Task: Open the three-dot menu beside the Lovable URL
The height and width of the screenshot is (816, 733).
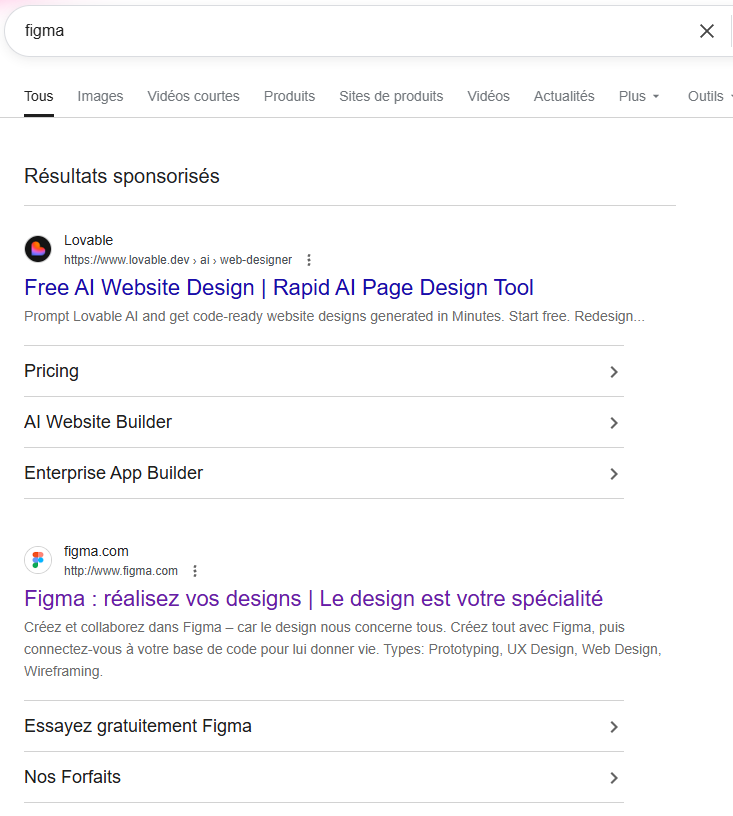Action: (x=309, y=260)
